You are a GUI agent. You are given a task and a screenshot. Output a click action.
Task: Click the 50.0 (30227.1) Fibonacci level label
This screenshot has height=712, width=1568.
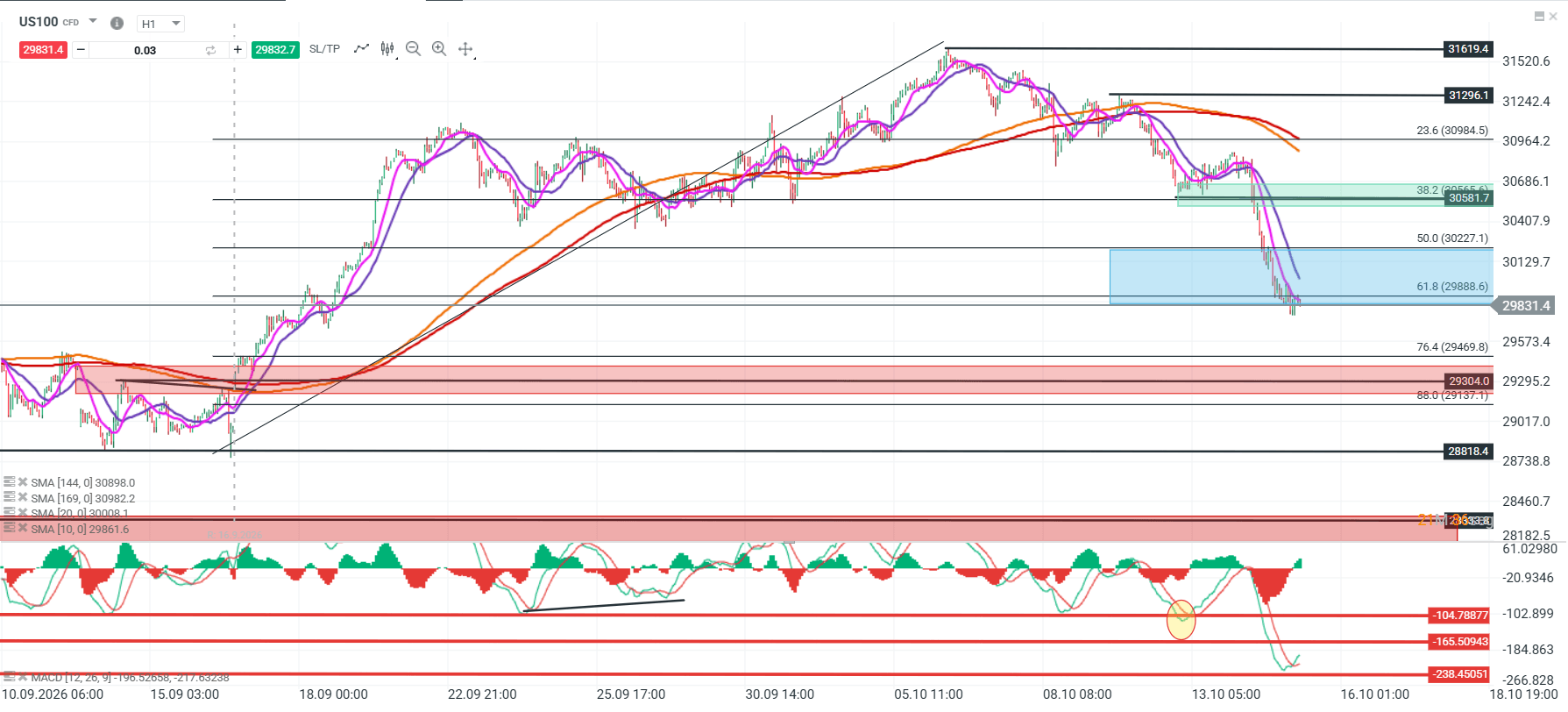(1452, 239)
